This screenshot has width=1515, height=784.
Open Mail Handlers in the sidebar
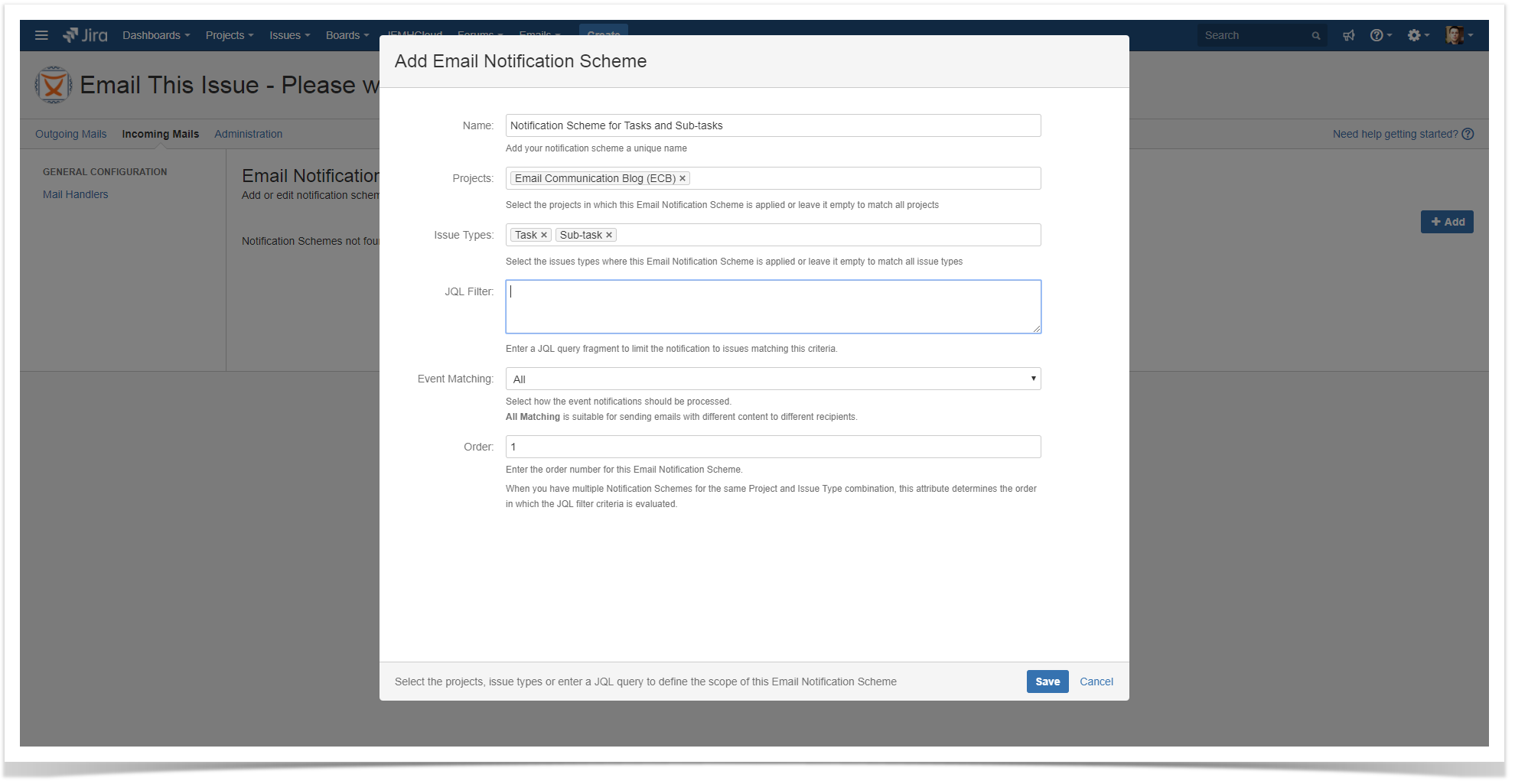tap(76, 194)
